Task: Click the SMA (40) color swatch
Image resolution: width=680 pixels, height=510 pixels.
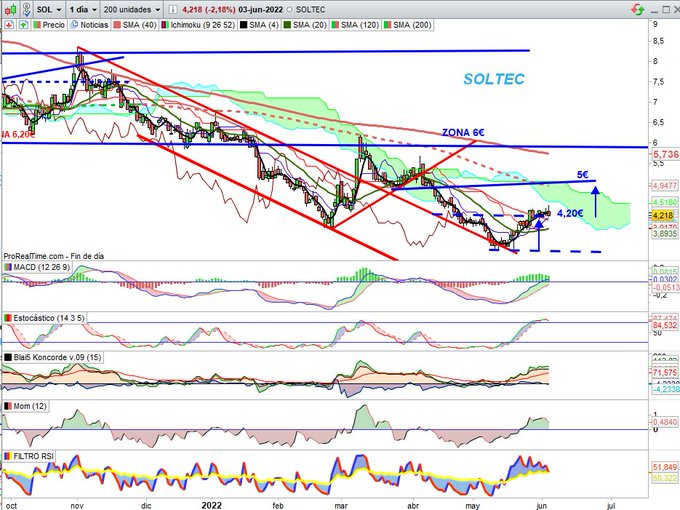Action: 117,25
